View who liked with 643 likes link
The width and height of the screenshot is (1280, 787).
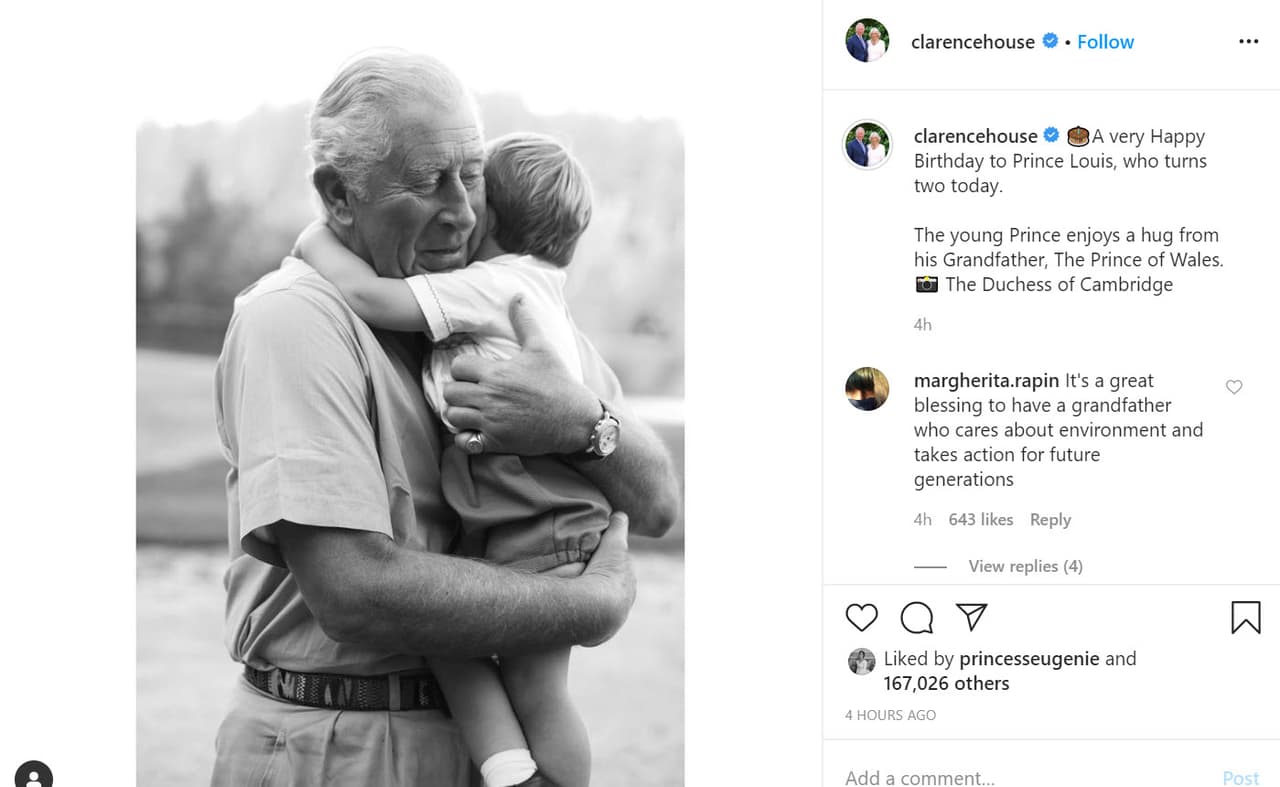981,519
